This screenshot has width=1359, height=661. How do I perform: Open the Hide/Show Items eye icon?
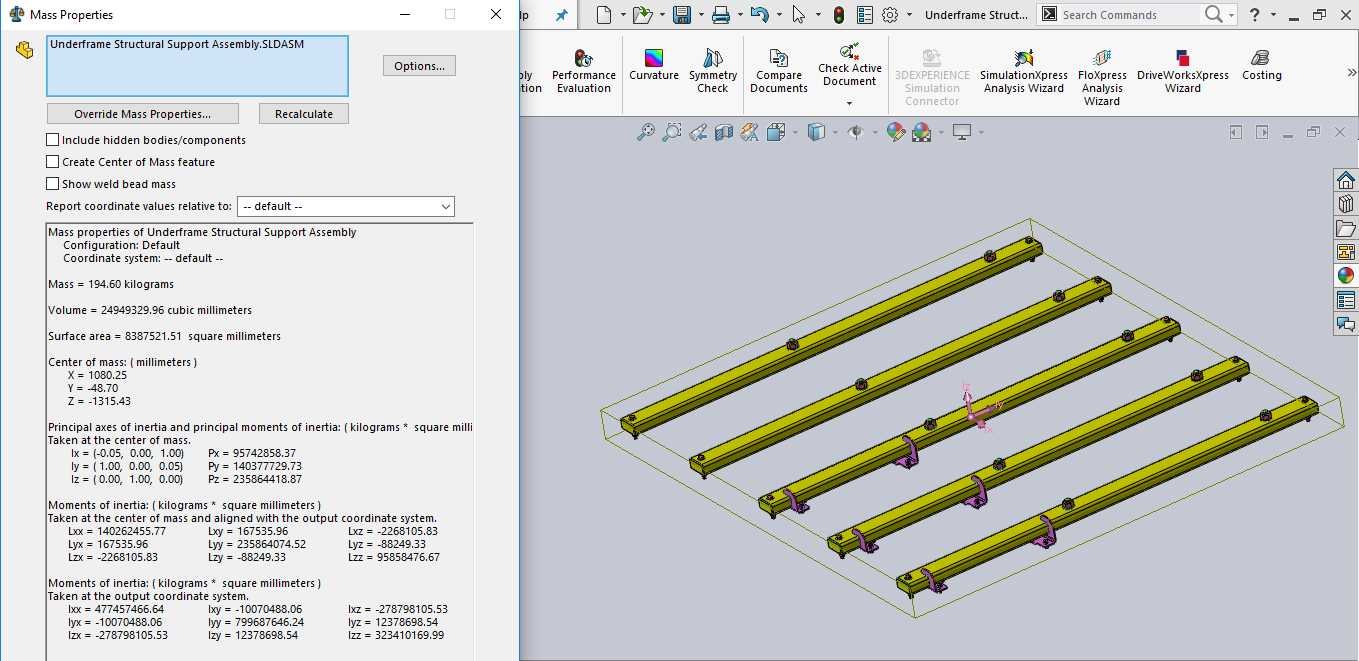(x=855, y=132)
